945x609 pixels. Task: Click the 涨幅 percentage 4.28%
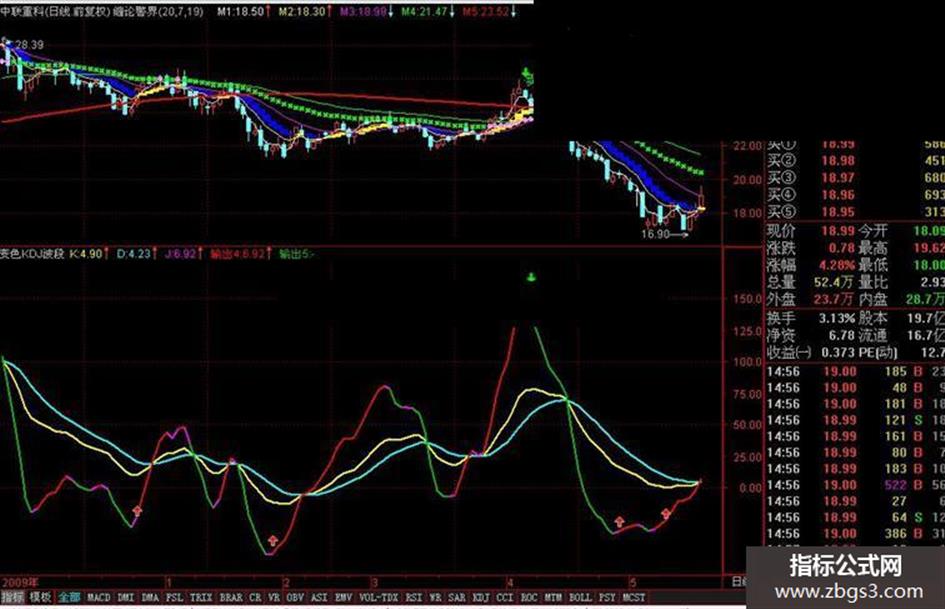click(837, 265)
